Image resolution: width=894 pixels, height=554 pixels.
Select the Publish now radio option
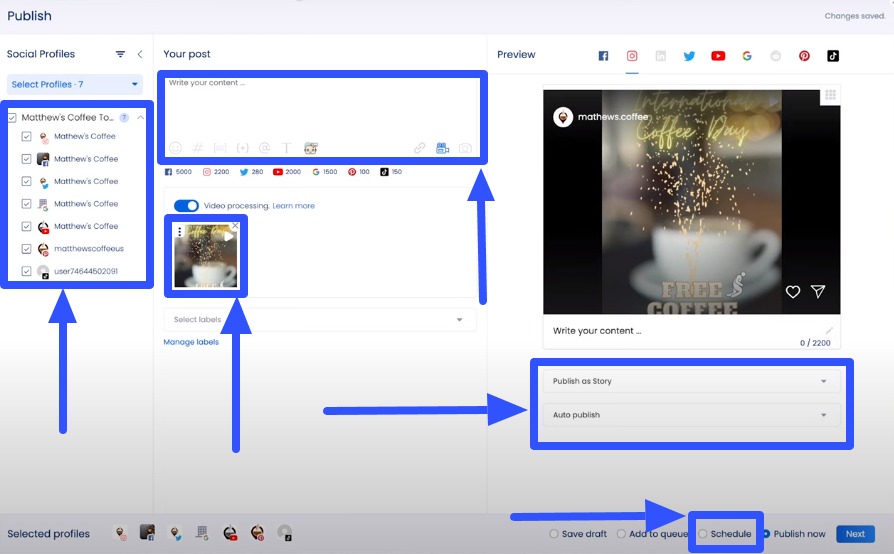pos(767,534)
